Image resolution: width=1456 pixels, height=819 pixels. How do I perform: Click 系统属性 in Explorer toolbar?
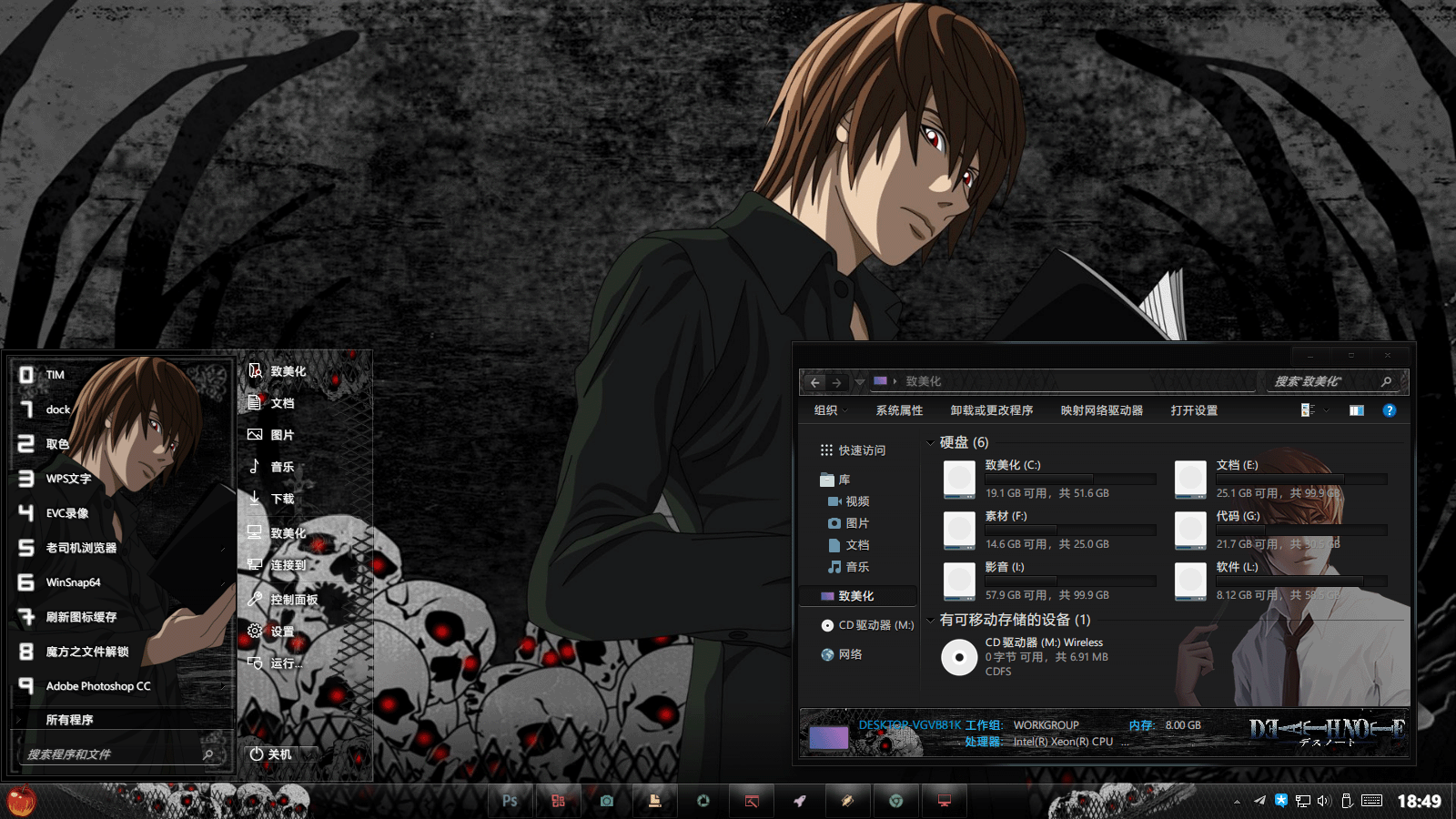899,410
